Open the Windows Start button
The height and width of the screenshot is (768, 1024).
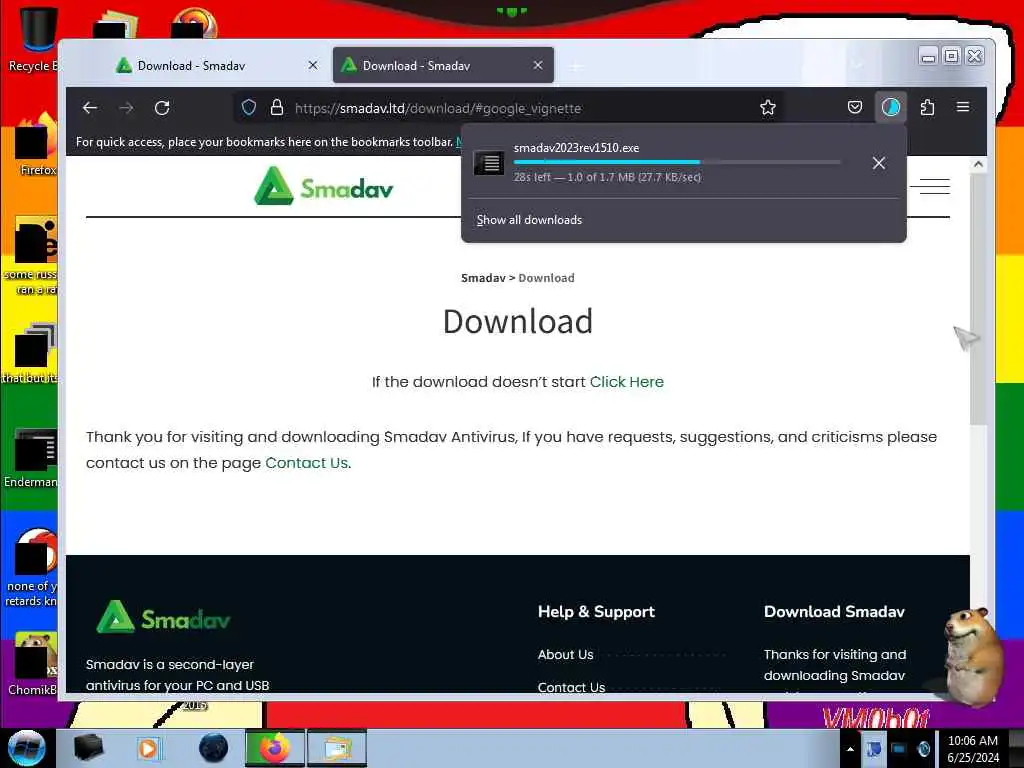[x=27, y=748]
